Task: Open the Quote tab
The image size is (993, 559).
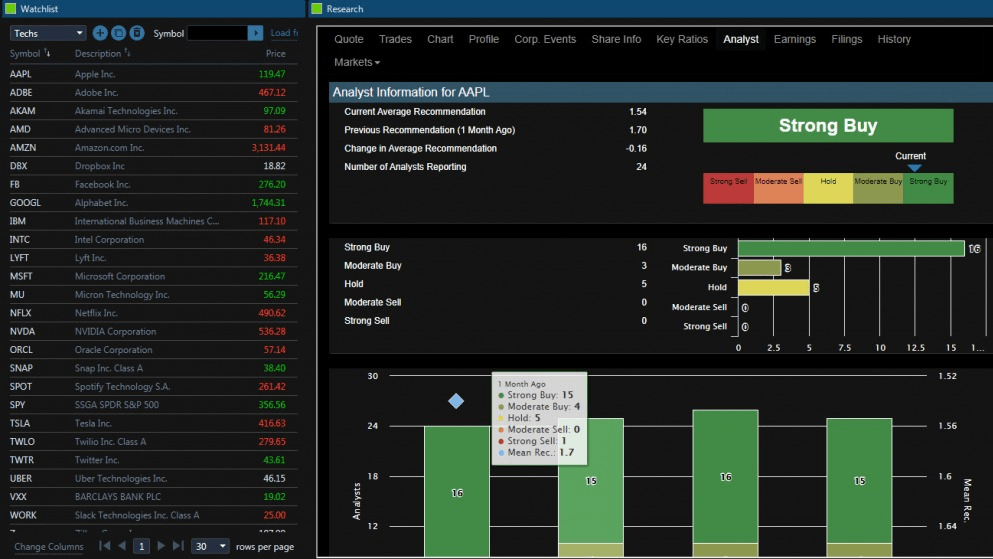Action: tap(348, 39)
